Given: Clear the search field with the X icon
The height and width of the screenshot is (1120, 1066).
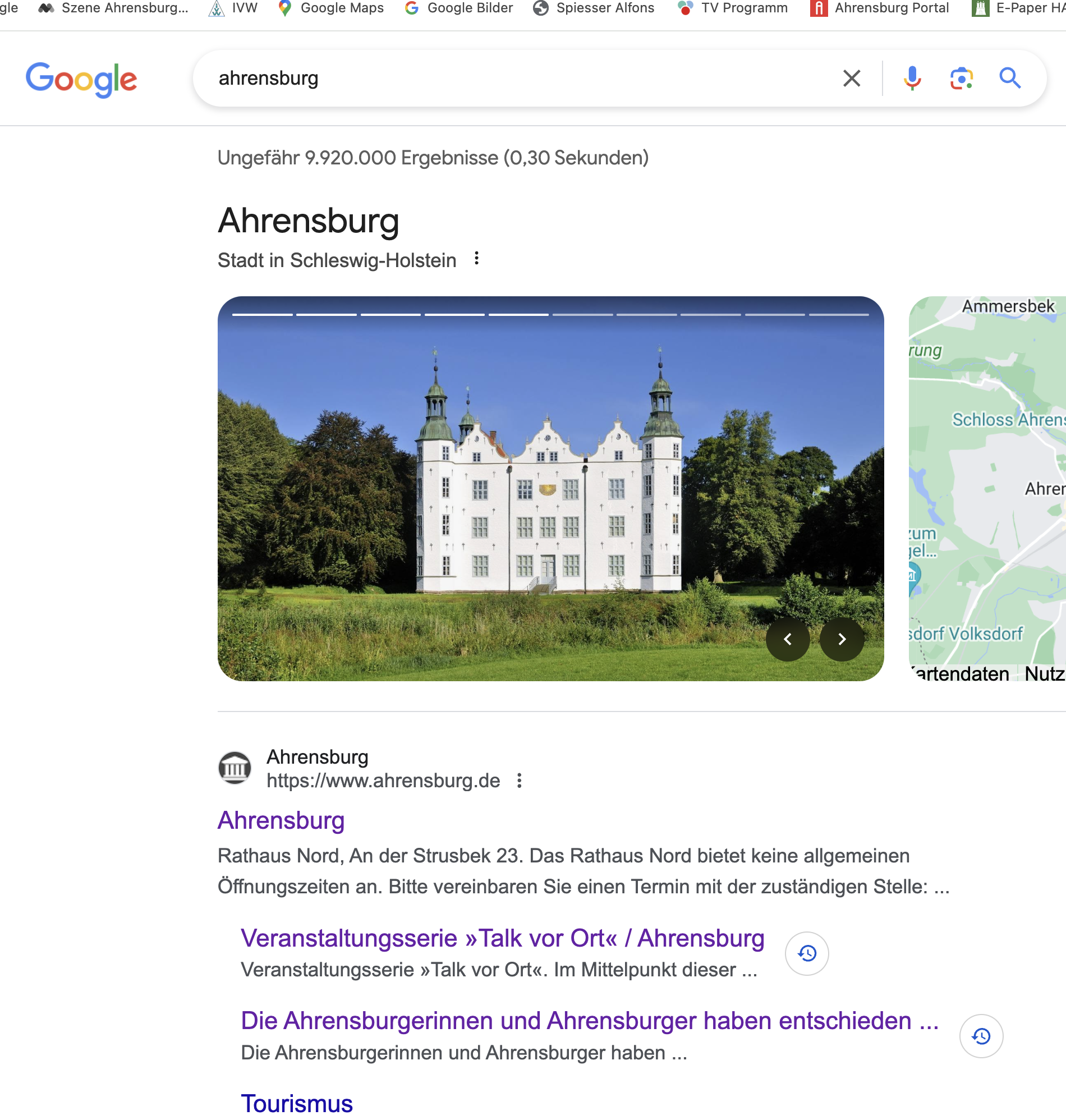Looking at the screenshot, I should [x=851, y=79].
